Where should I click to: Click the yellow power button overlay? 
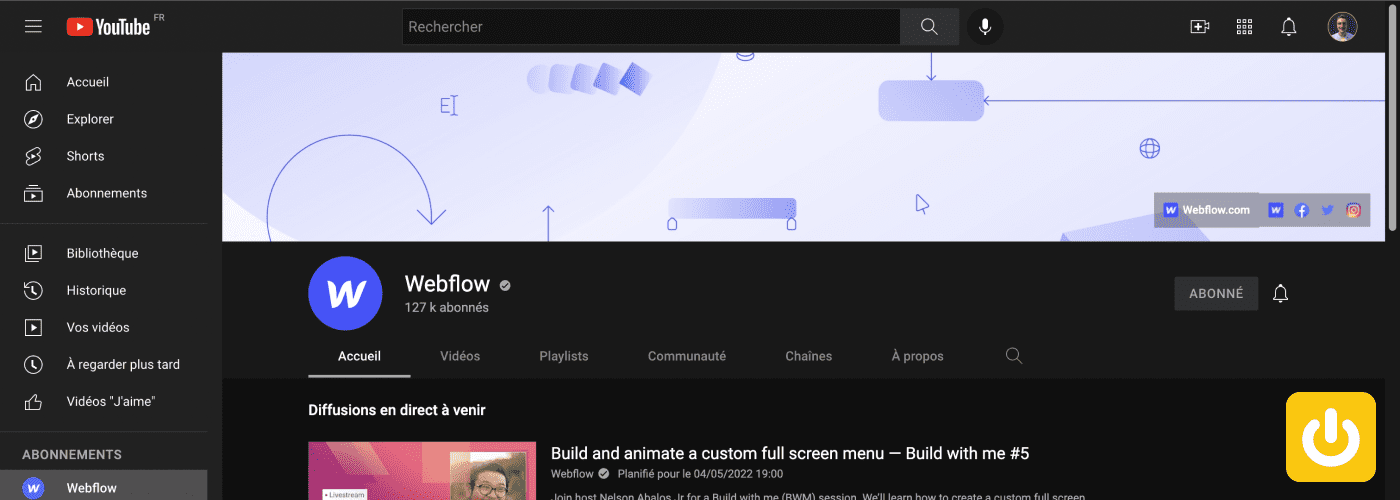point(1330,437)
